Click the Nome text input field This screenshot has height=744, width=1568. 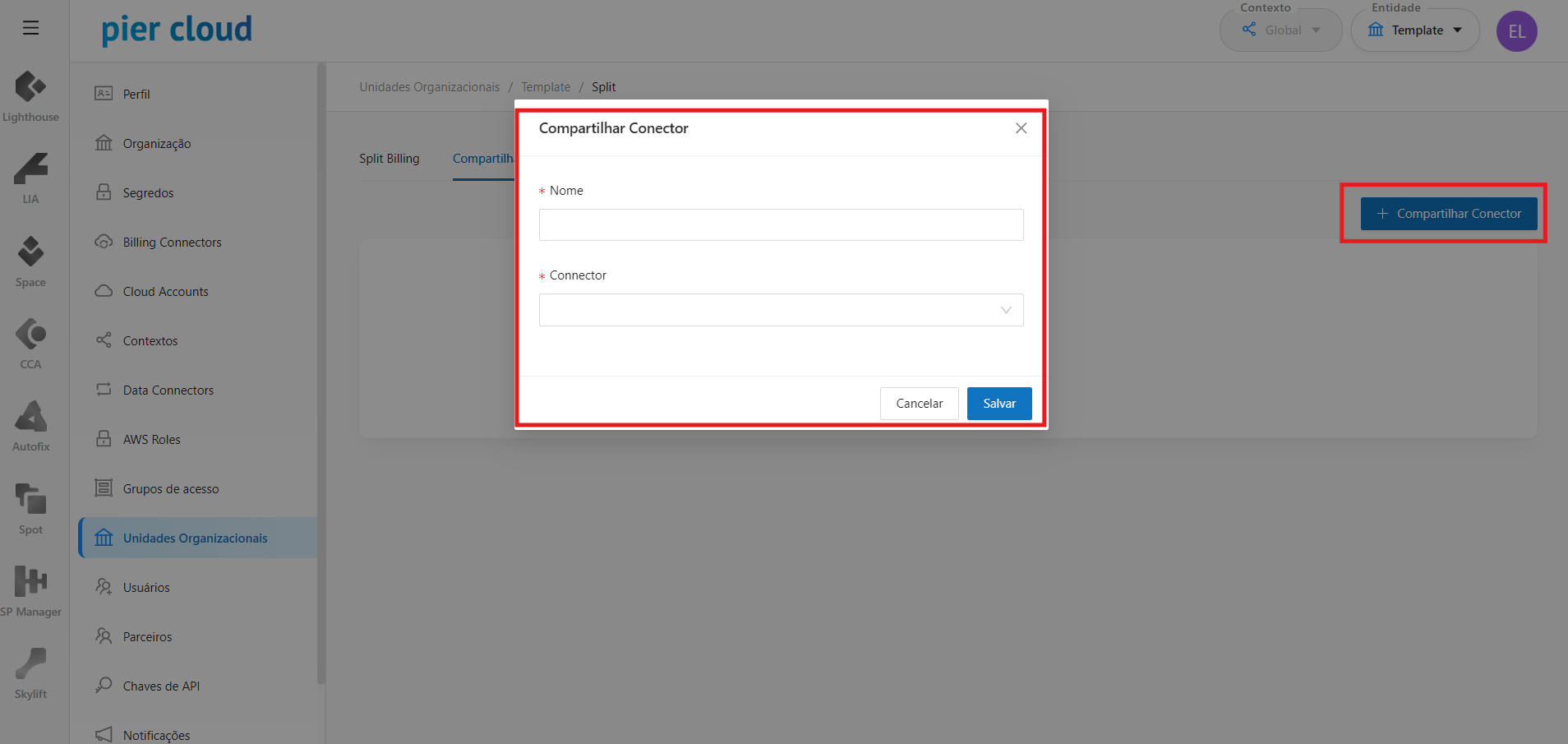(x=781, y=224)
